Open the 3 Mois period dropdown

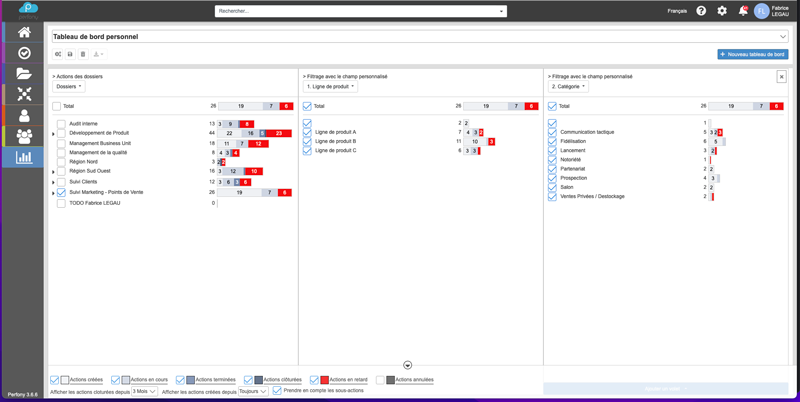coord(144,391)
